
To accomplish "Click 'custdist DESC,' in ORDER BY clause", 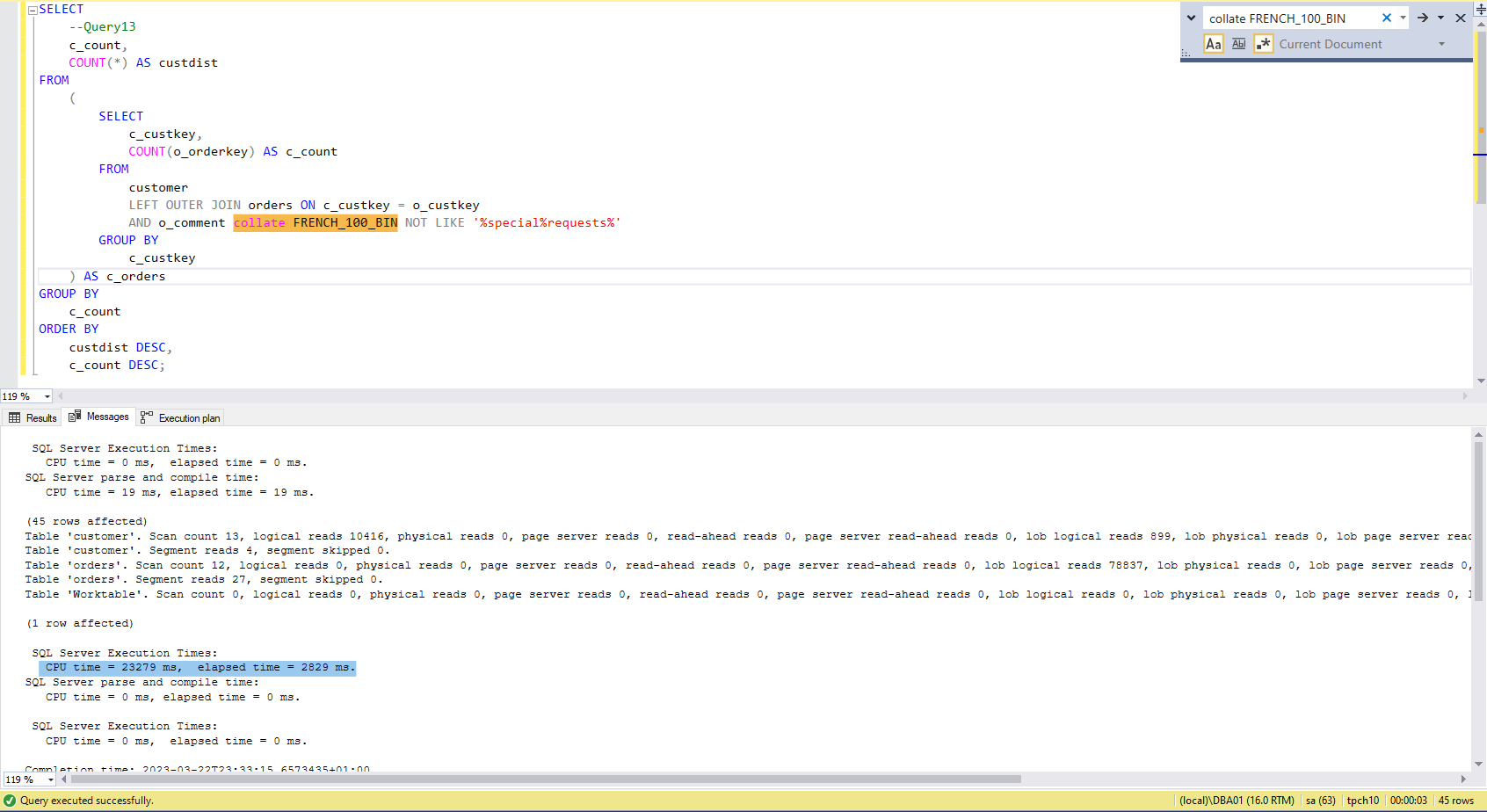I will [x=120, y=347].
